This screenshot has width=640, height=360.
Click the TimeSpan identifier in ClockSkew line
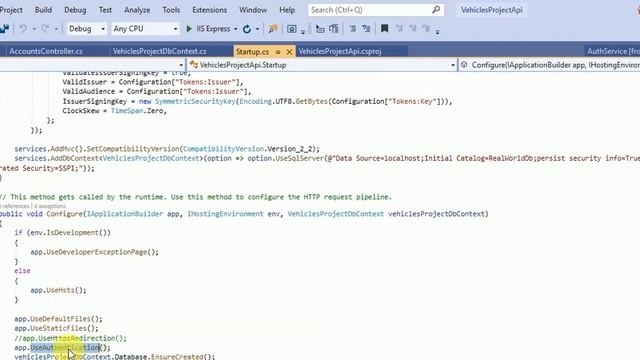coord(127,111)
